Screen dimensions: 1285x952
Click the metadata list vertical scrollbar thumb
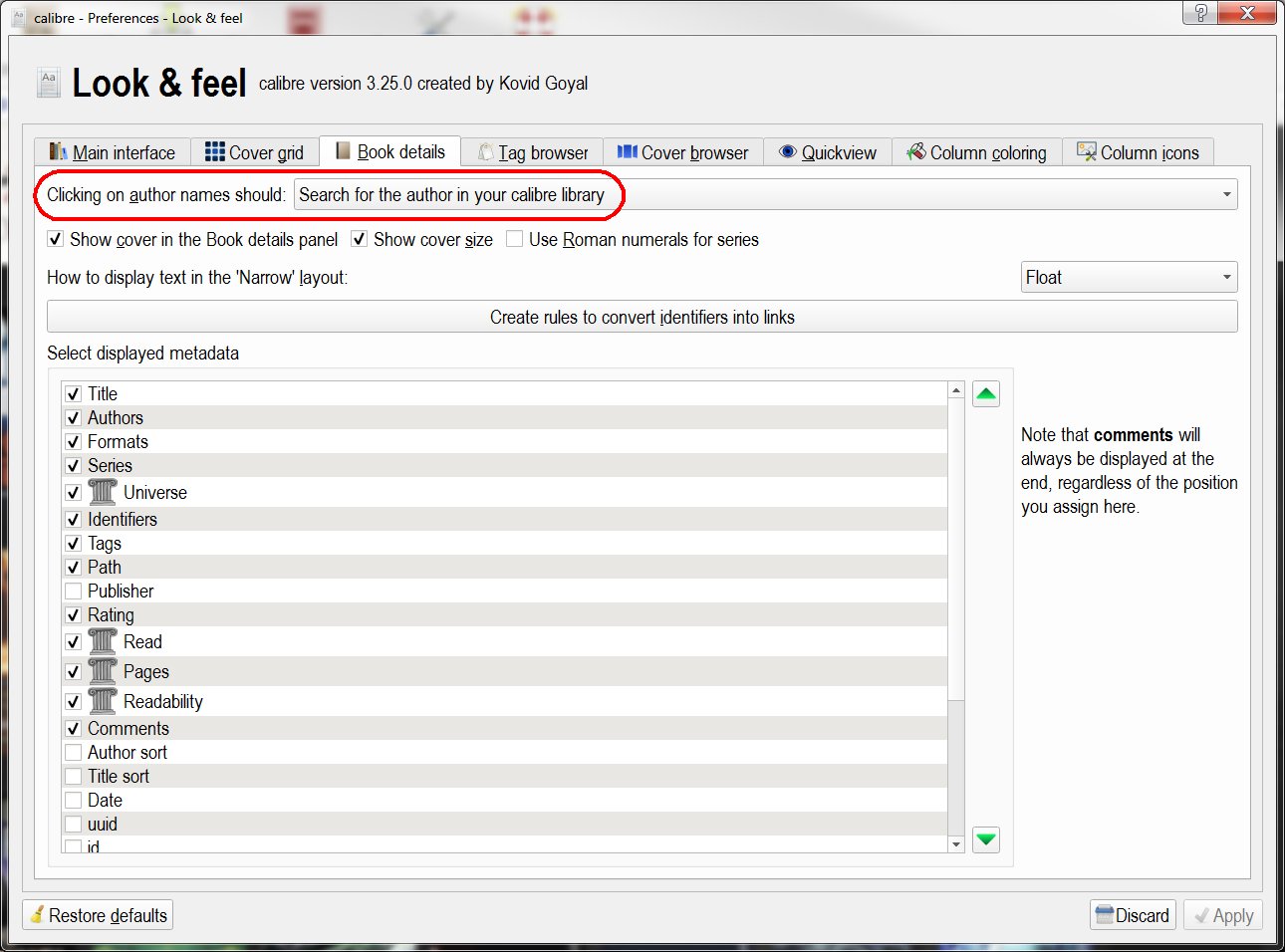956,549
